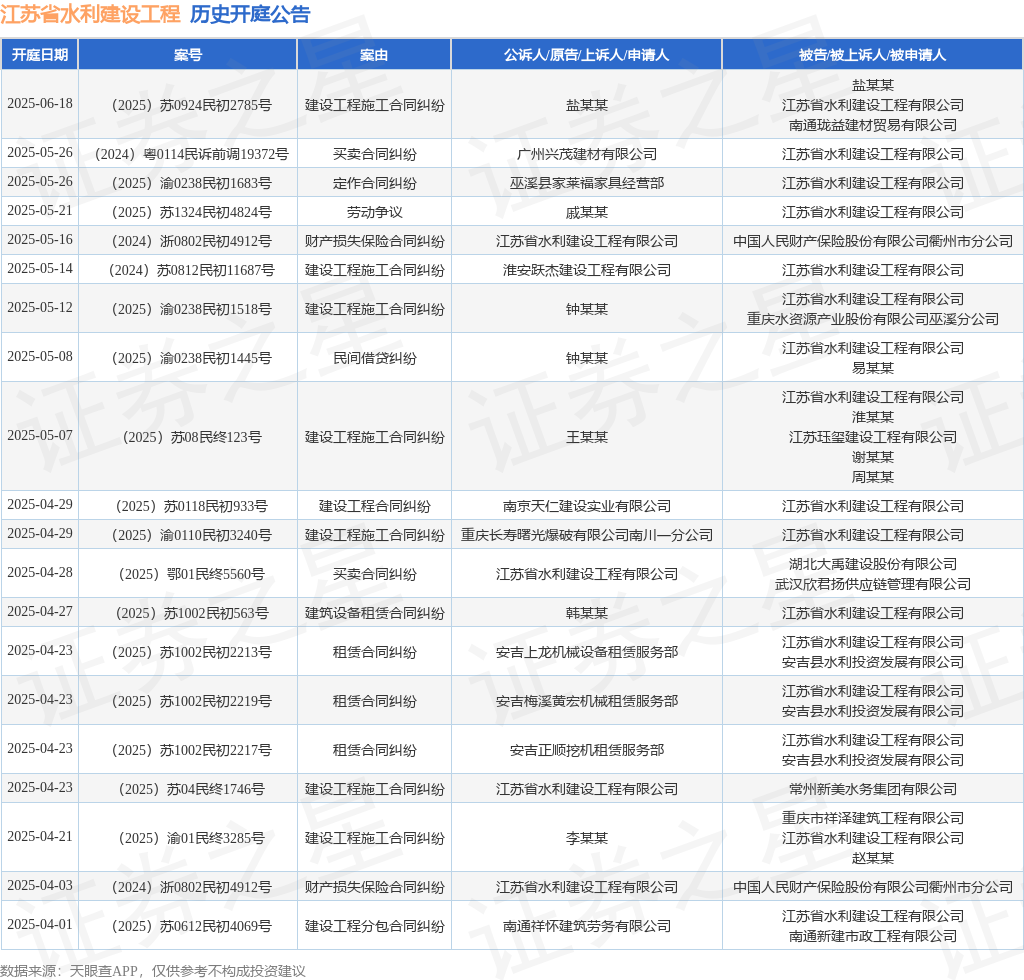Select case number (2024)苏0812民初11687号
Screen dimensions: 1024x980
(189, 270)
